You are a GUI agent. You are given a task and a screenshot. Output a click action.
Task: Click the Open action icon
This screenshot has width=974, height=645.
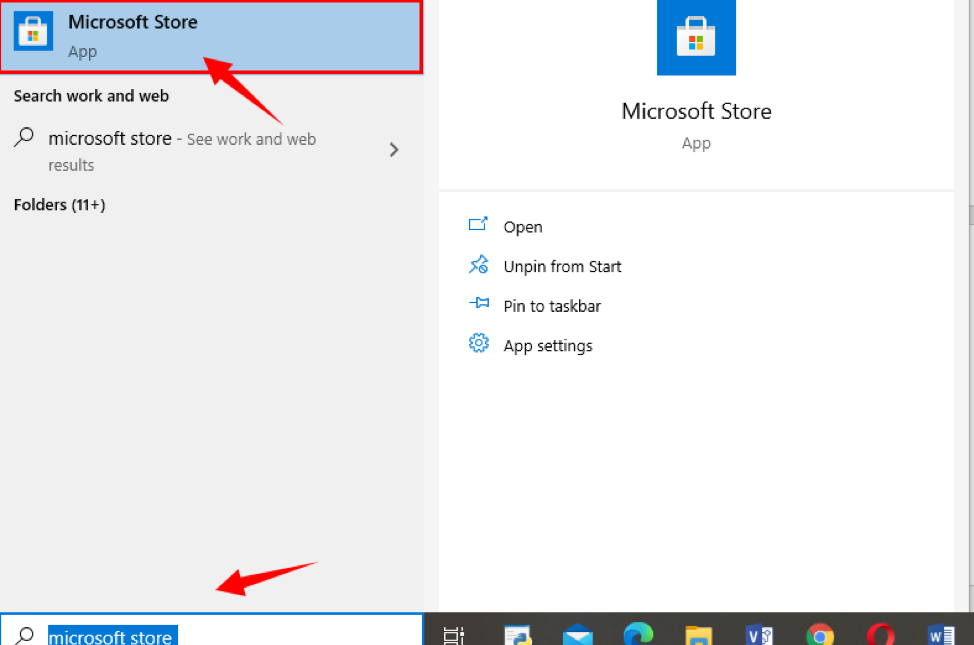coord(478,224)
